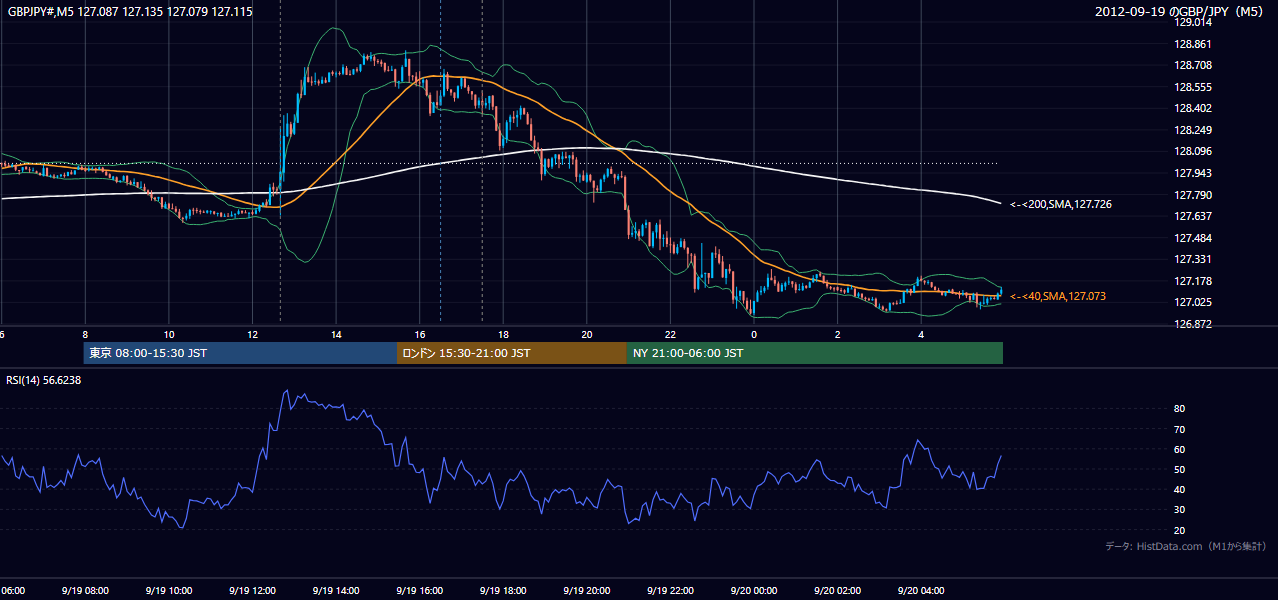Click hour tick 22 under the candlestick chart

click(x=670, y=335)
